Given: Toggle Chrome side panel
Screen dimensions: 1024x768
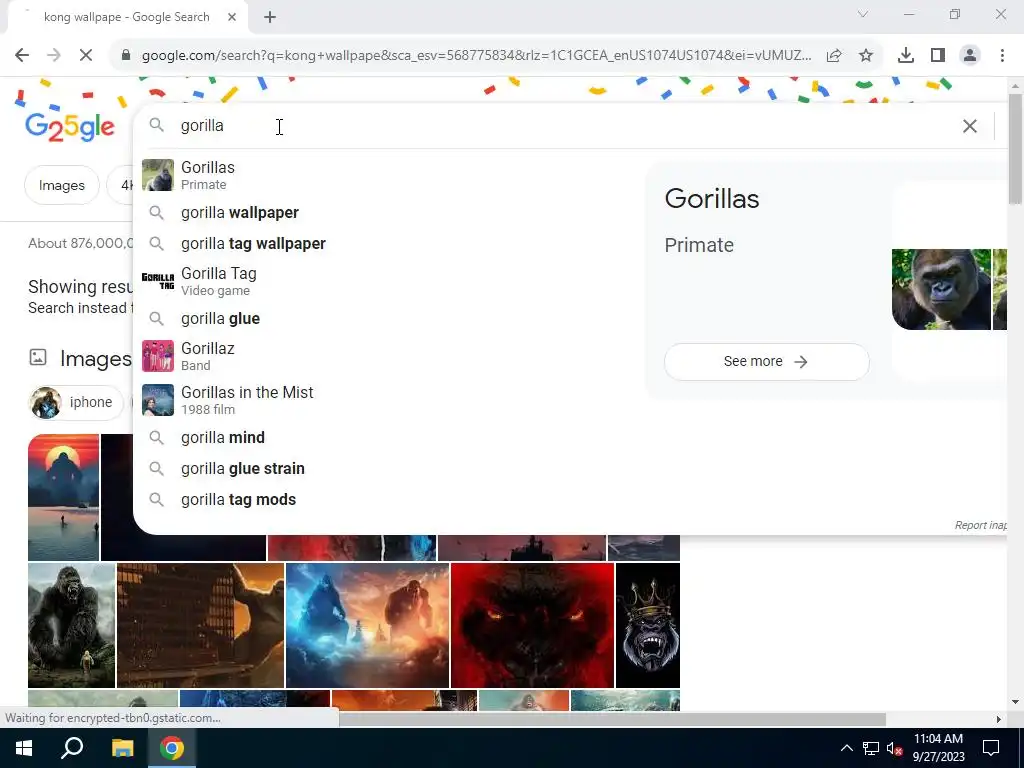Looking at the screenshot, I should (x=938, y=56).
